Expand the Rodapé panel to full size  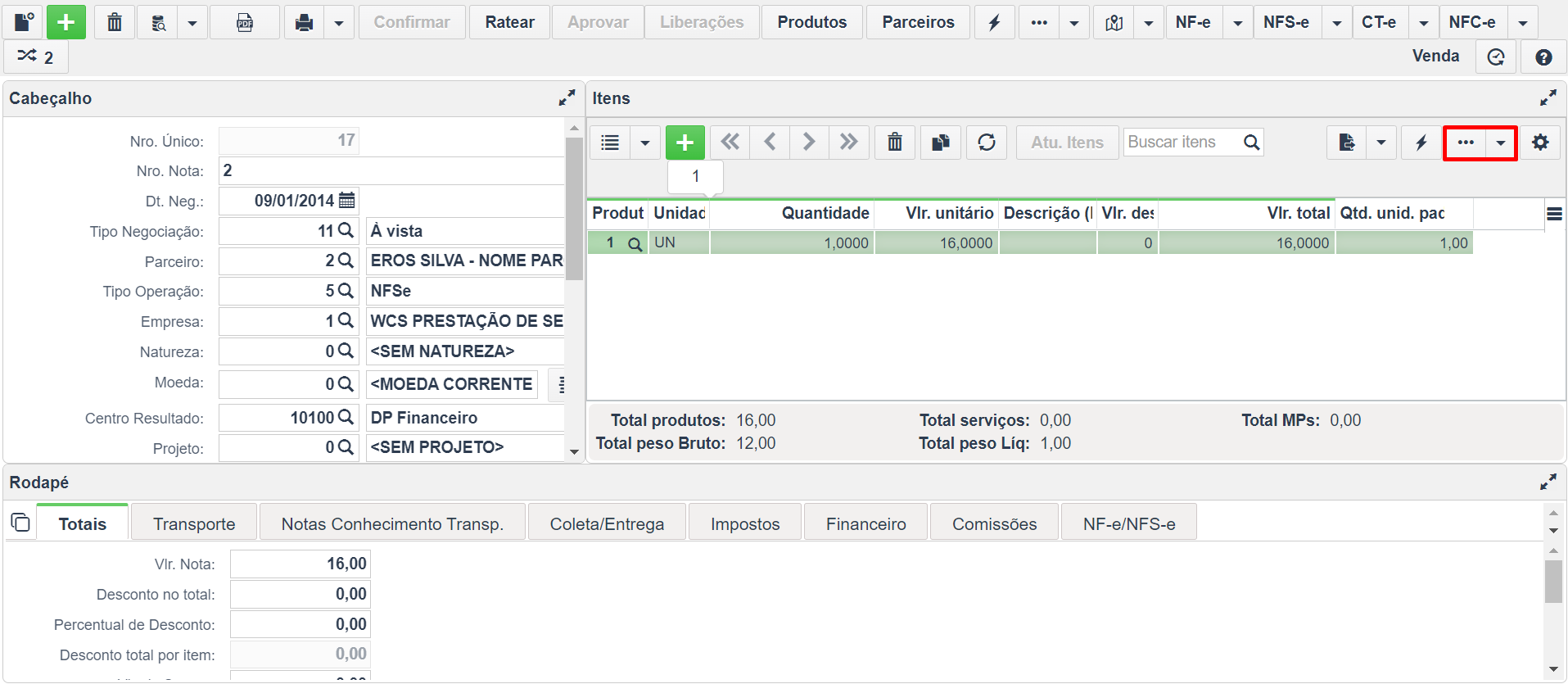1548,482
